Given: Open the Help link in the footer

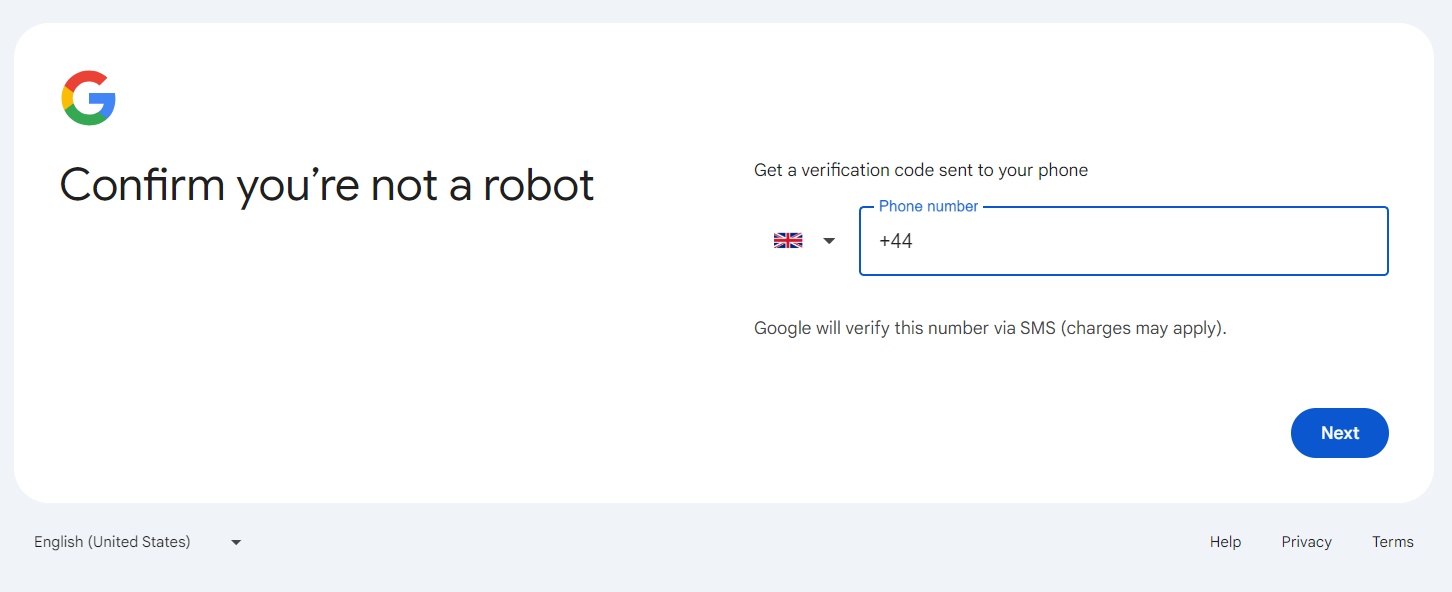Looking at the screenshot, I should (x=1225, y=542).
